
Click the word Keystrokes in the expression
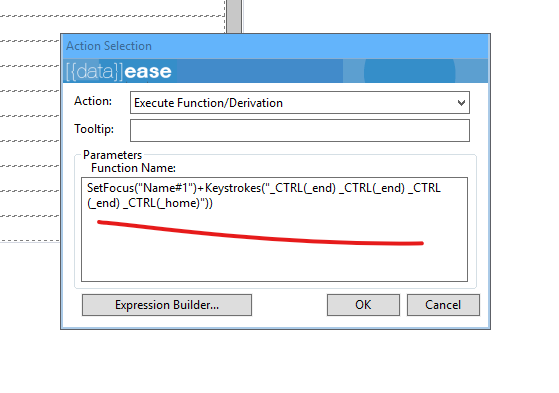tap(233, 188)
